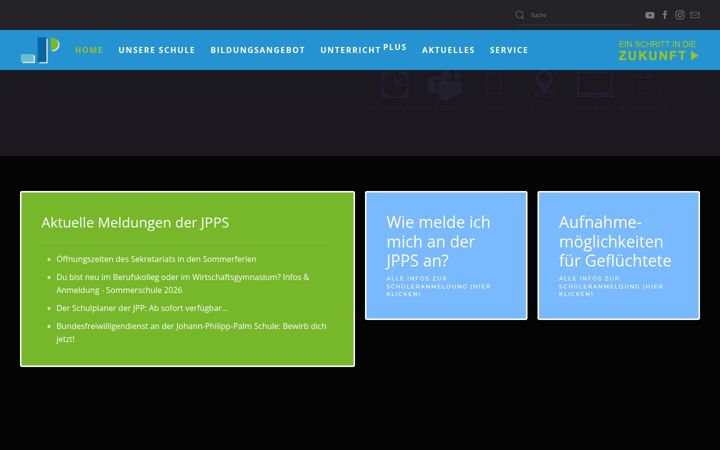
Task: Click the search magnifier icon
Action: click(519, 15)
